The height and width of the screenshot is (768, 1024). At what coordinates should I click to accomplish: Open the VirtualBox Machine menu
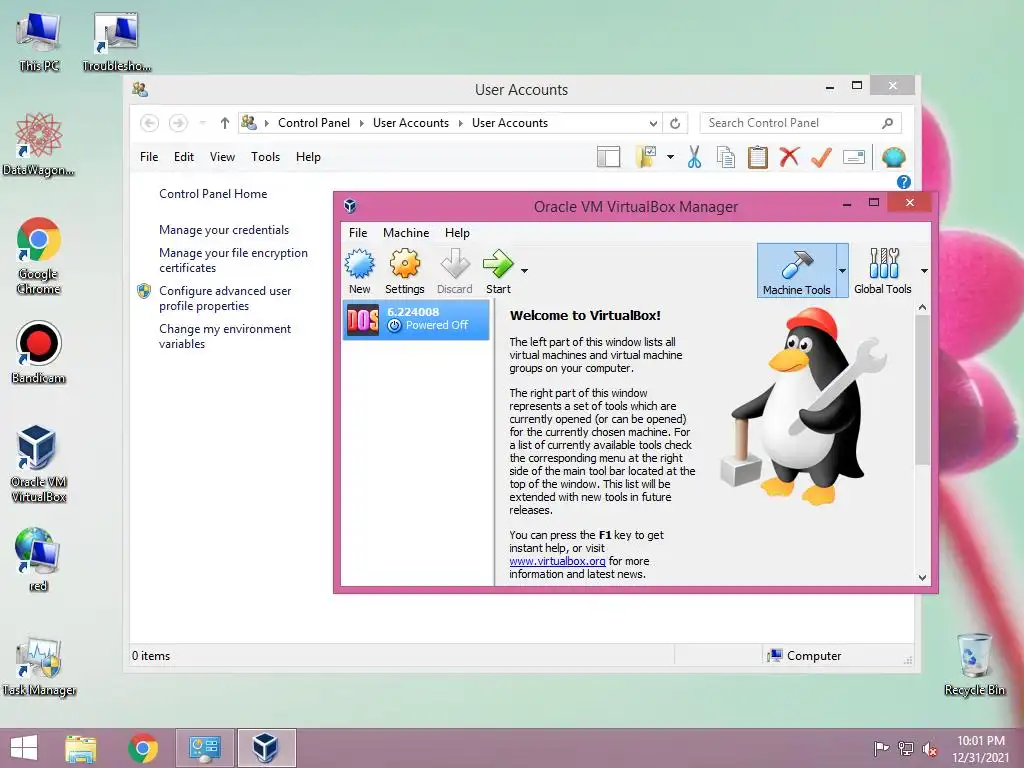point(406,232)
